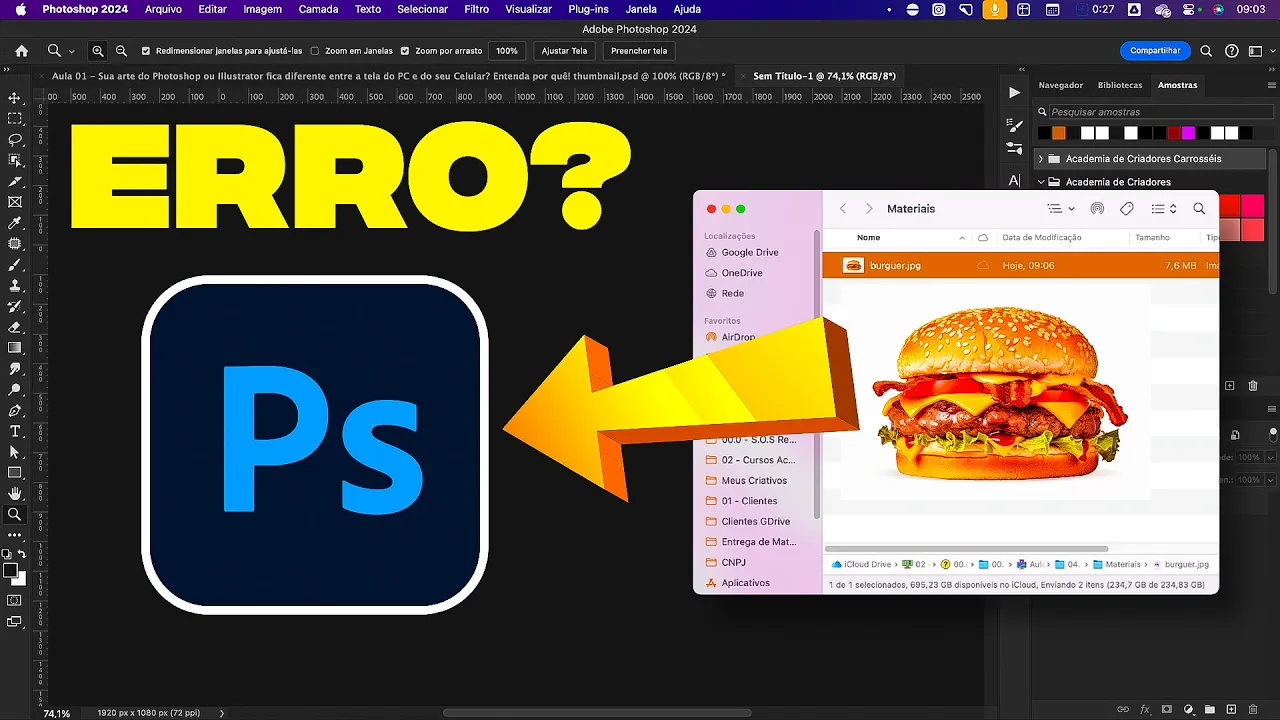The width and height of the screenshot is (1280, 720).
Task: Click the Home icon in options bar
Action: (22, 51)
